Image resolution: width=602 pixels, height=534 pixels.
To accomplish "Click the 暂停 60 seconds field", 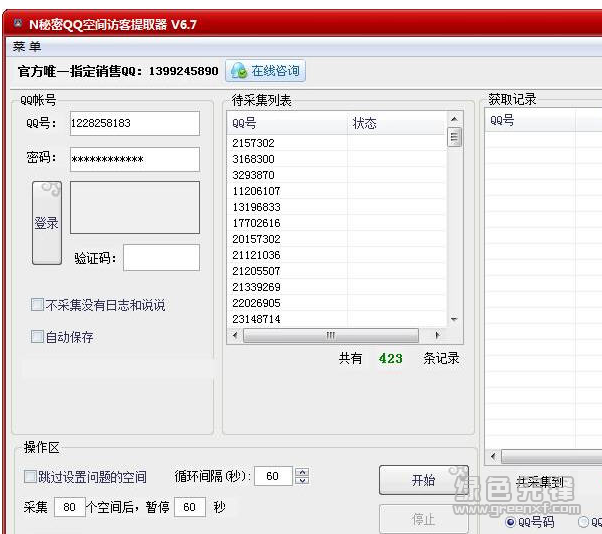I will point(190,507).
